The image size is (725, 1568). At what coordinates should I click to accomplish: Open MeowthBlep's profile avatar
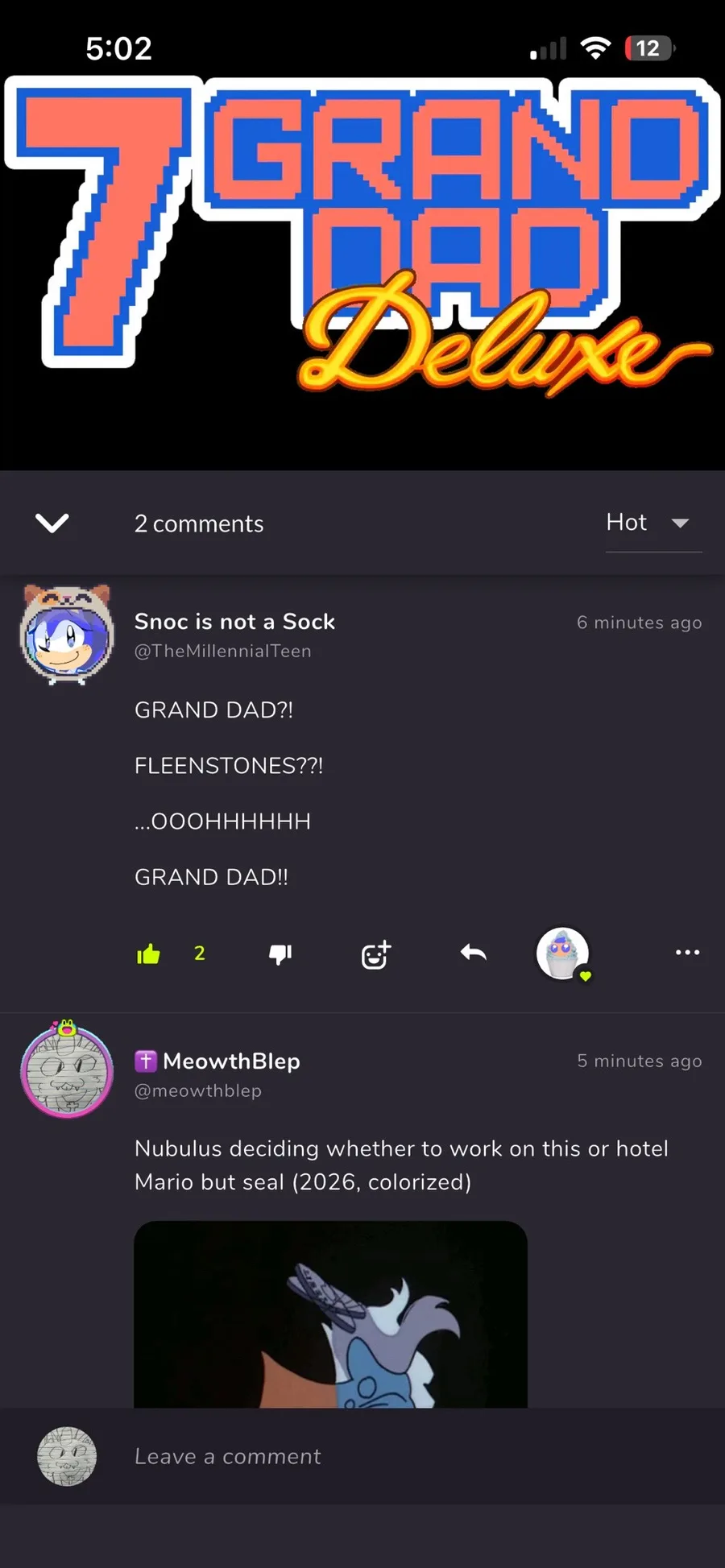tap(67, 1069)
